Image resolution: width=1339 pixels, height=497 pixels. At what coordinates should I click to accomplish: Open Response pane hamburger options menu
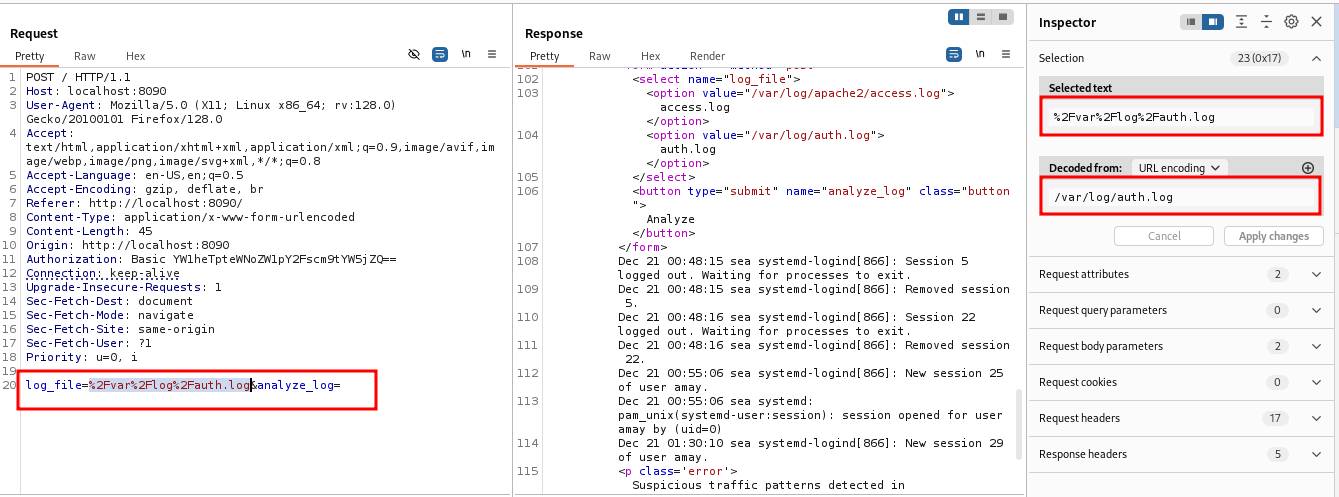(1005, 55)
